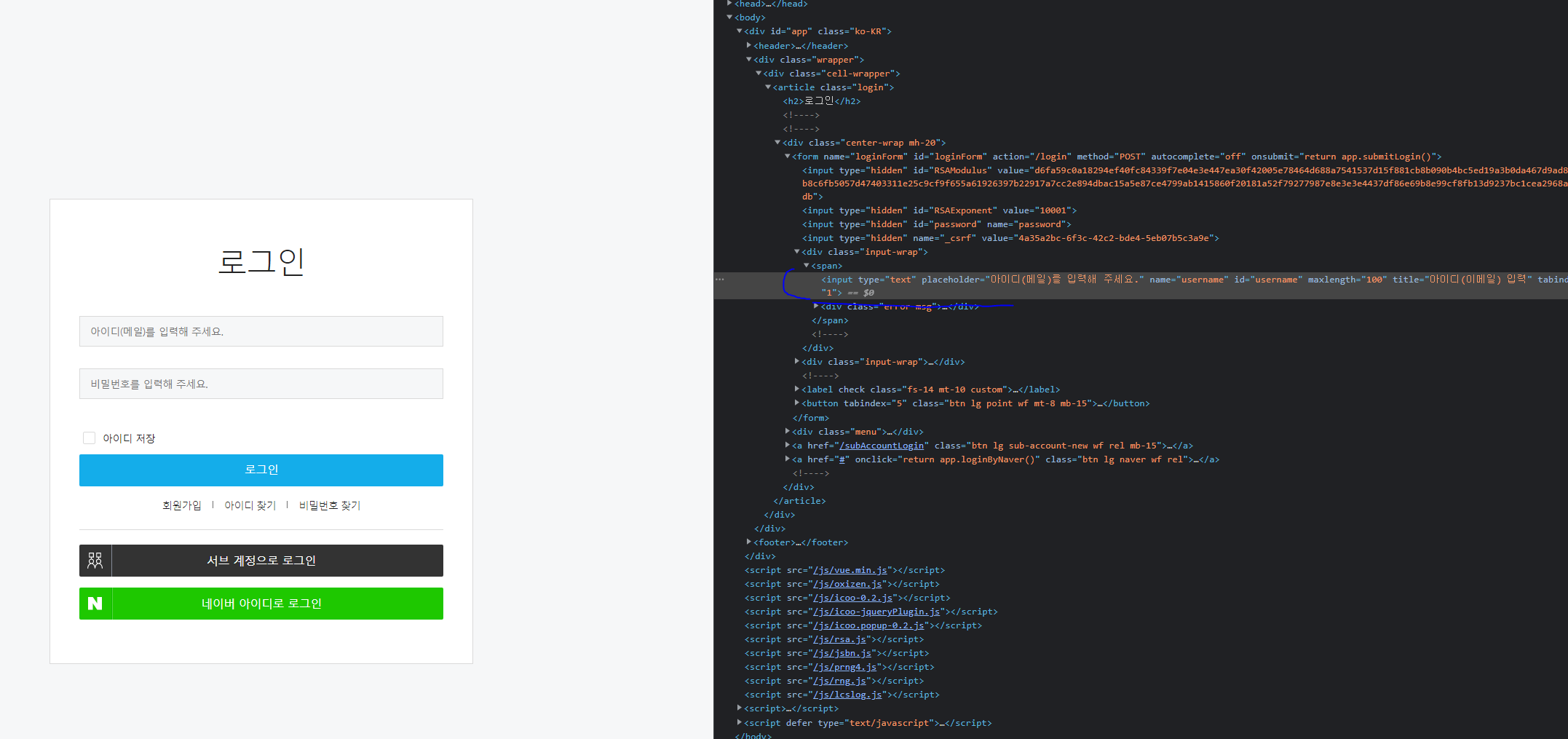Image resolution: width=1568 pixels, height=739 pixels.
Task: Expand the subAccountLogin anchor node
Action: (787, 445)
